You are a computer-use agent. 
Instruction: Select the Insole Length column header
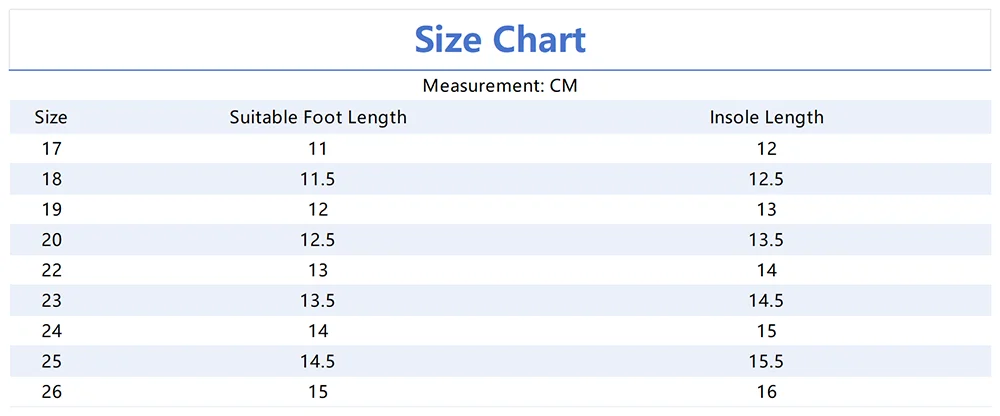click(767, 117)
